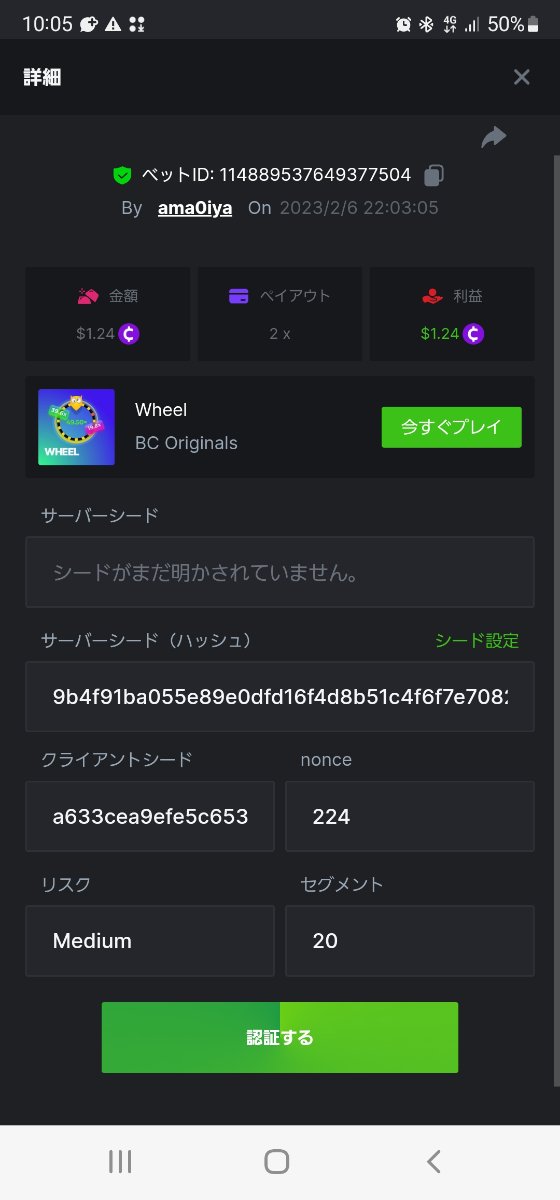This screenshot has width=560, height=1200.
Task: Click the green verified shield icon
Action: 122,175
